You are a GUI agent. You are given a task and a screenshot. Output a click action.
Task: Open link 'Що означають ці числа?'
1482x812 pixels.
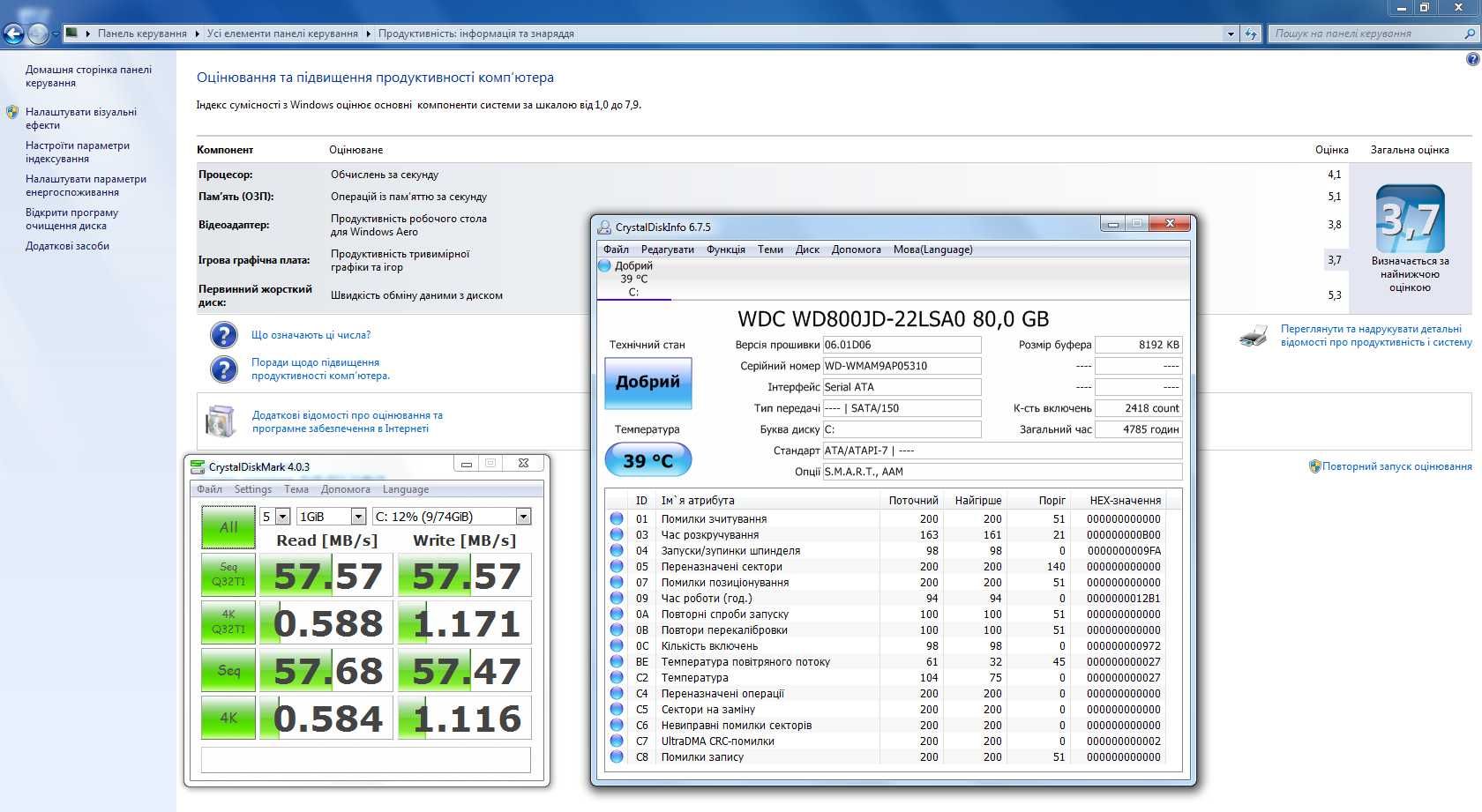(311, 335)
